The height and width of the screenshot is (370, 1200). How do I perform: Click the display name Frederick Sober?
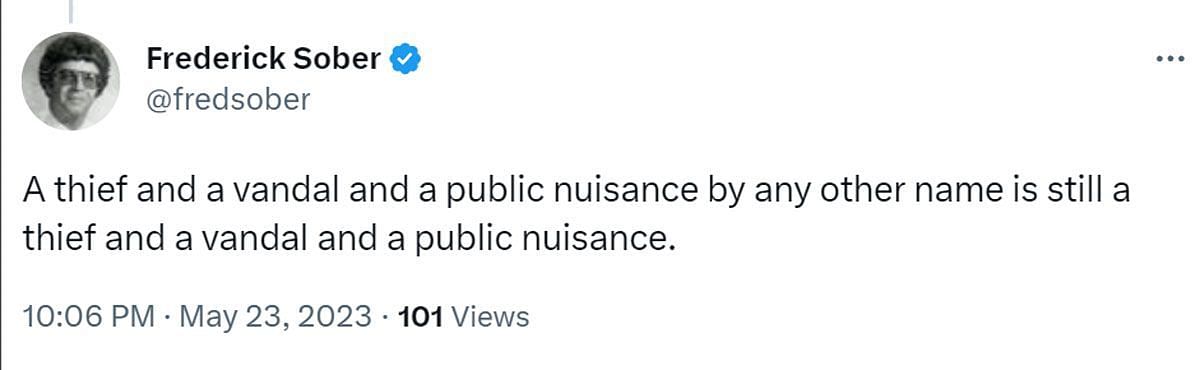(x=264, y=59)
